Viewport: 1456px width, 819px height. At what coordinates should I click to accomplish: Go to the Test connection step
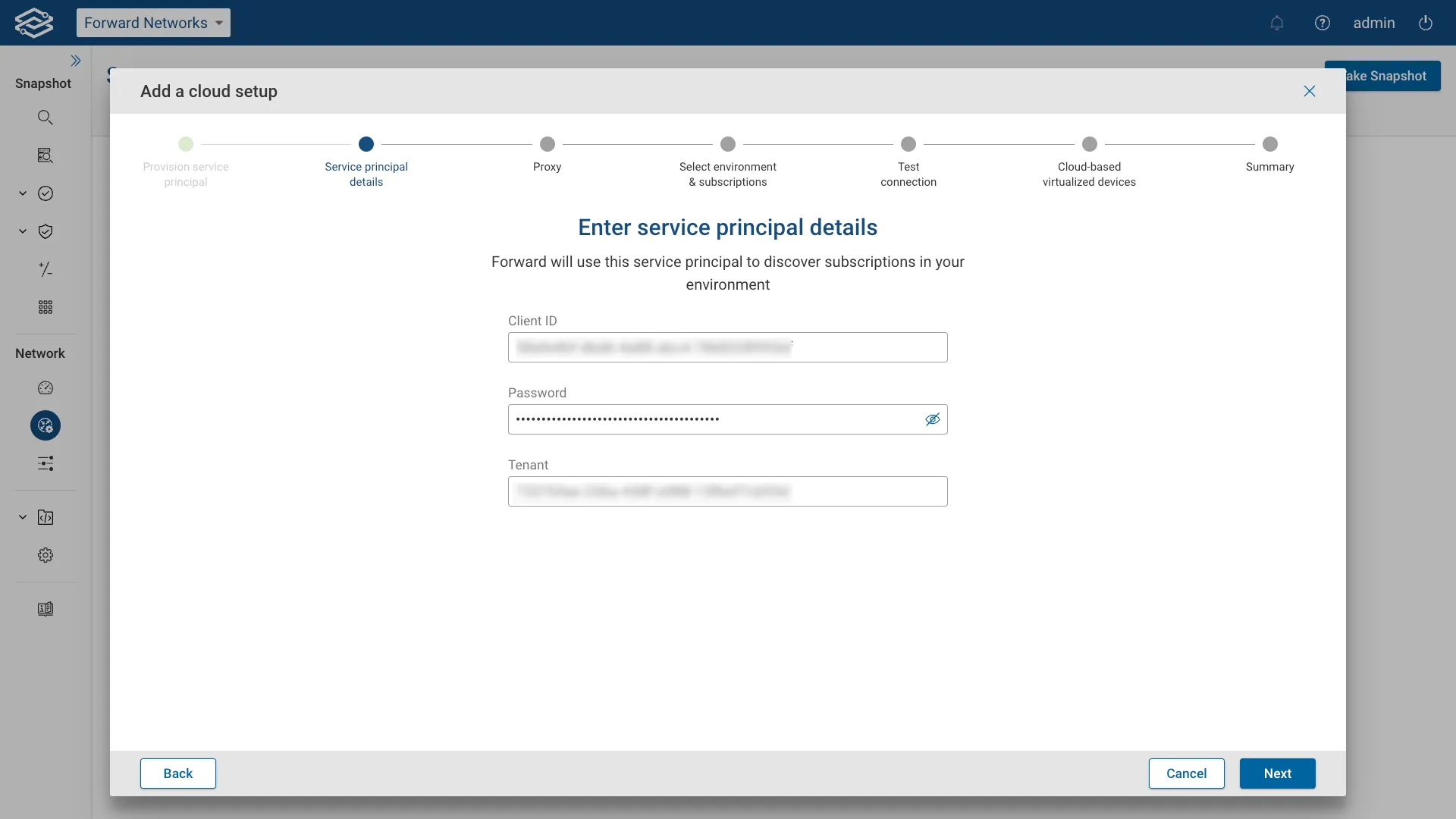[x=908, y=162]
